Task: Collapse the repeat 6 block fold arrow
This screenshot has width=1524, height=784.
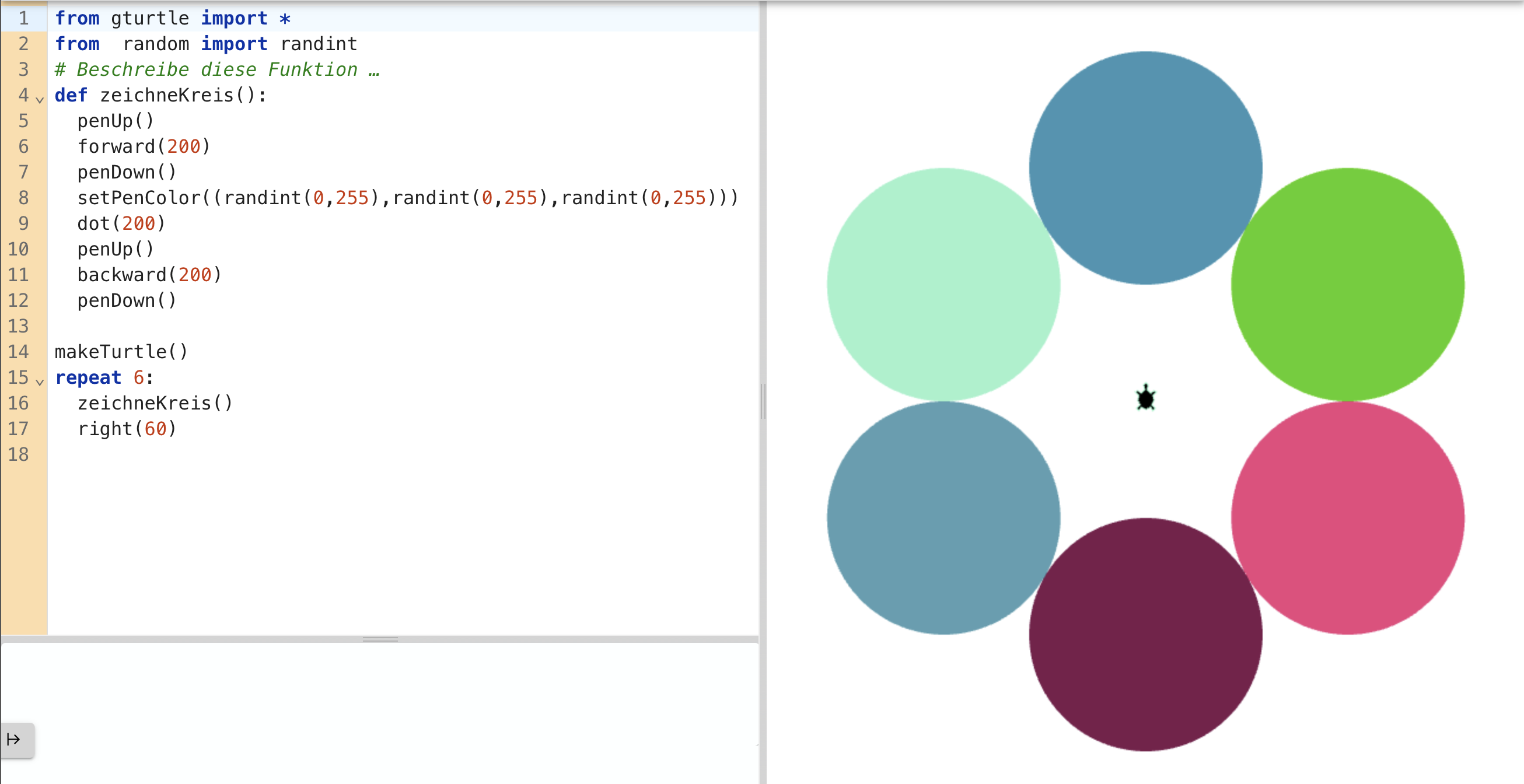Action: click(40, 381)
